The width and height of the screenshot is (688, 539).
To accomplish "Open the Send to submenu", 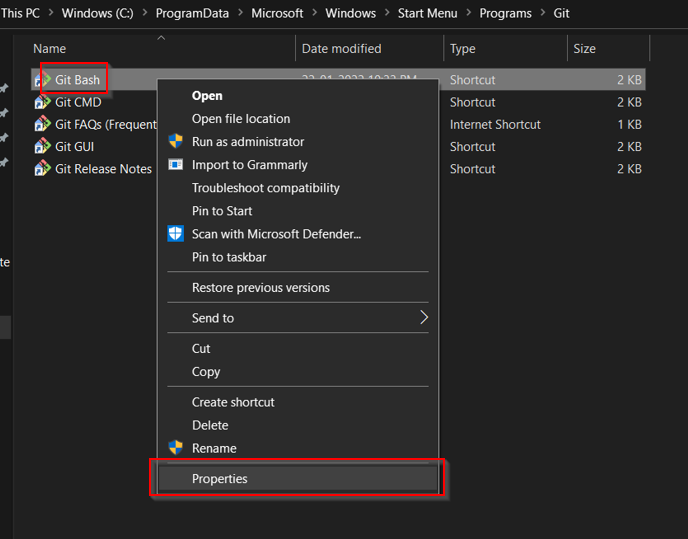I will coord(298,318).
